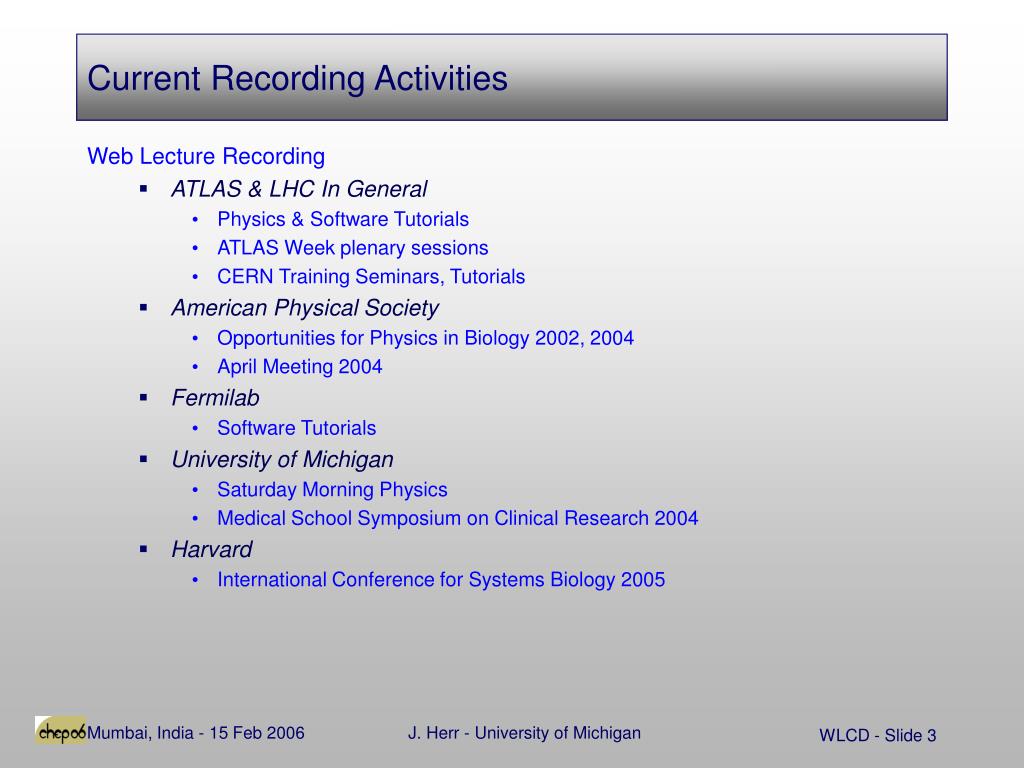Select the 'Harvard' heading
Image resolution: width=1024 pixels, height=768 pixels.
tap(212, 550)
